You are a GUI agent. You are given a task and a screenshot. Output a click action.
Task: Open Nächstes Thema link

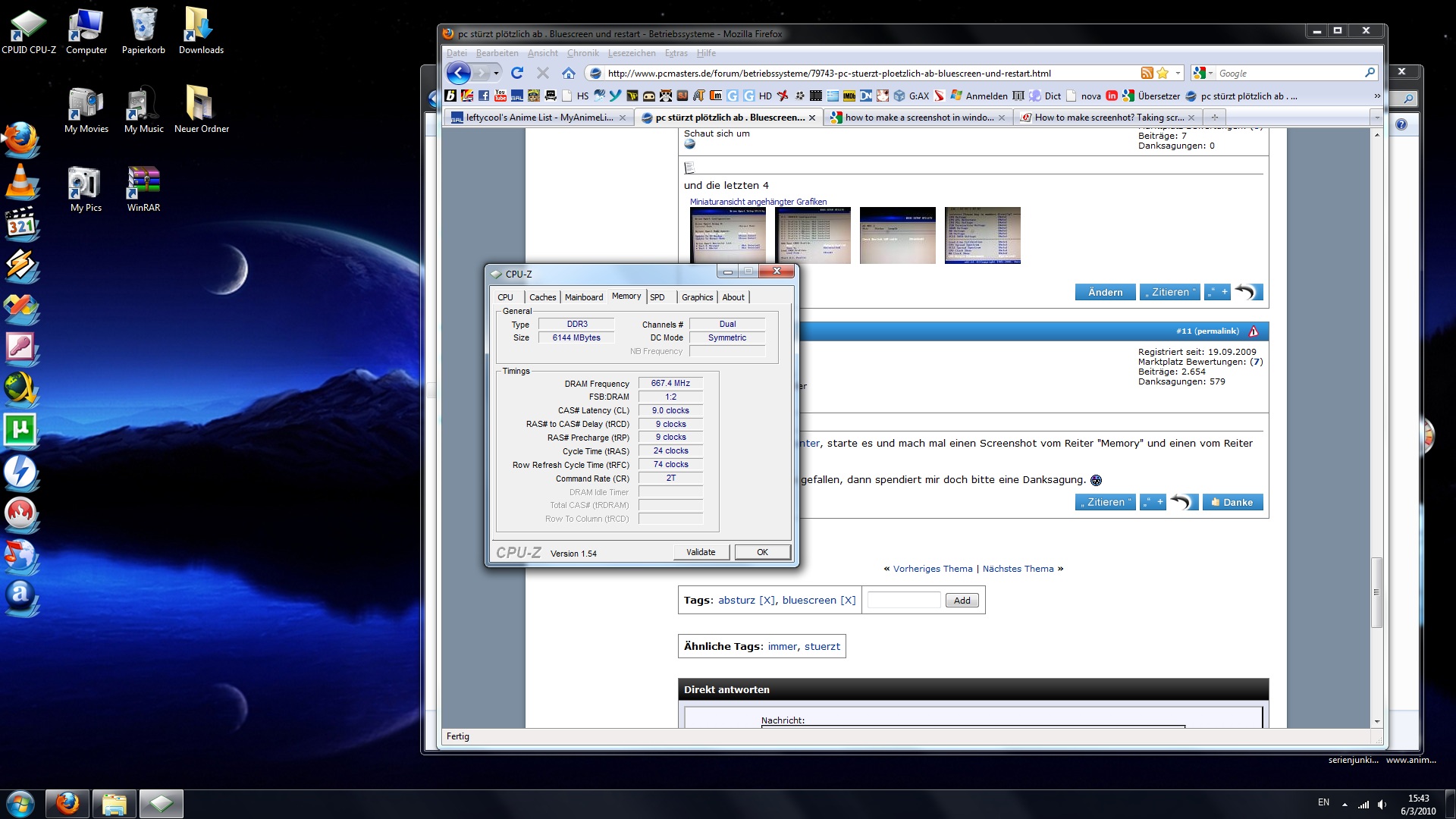1018,569
